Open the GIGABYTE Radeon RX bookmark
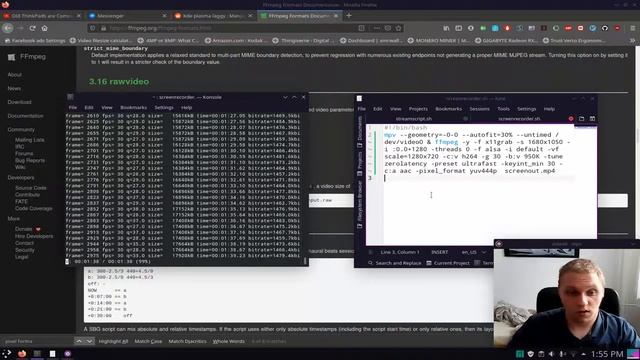Screen dimensions: 640x360 (507, 40)
